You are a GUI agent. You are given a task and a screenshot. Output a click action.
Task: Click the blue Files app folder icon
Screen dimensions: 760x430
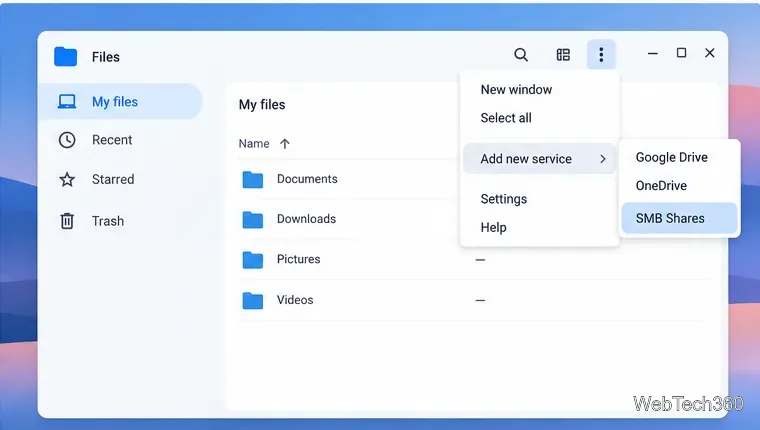[65, 57]
